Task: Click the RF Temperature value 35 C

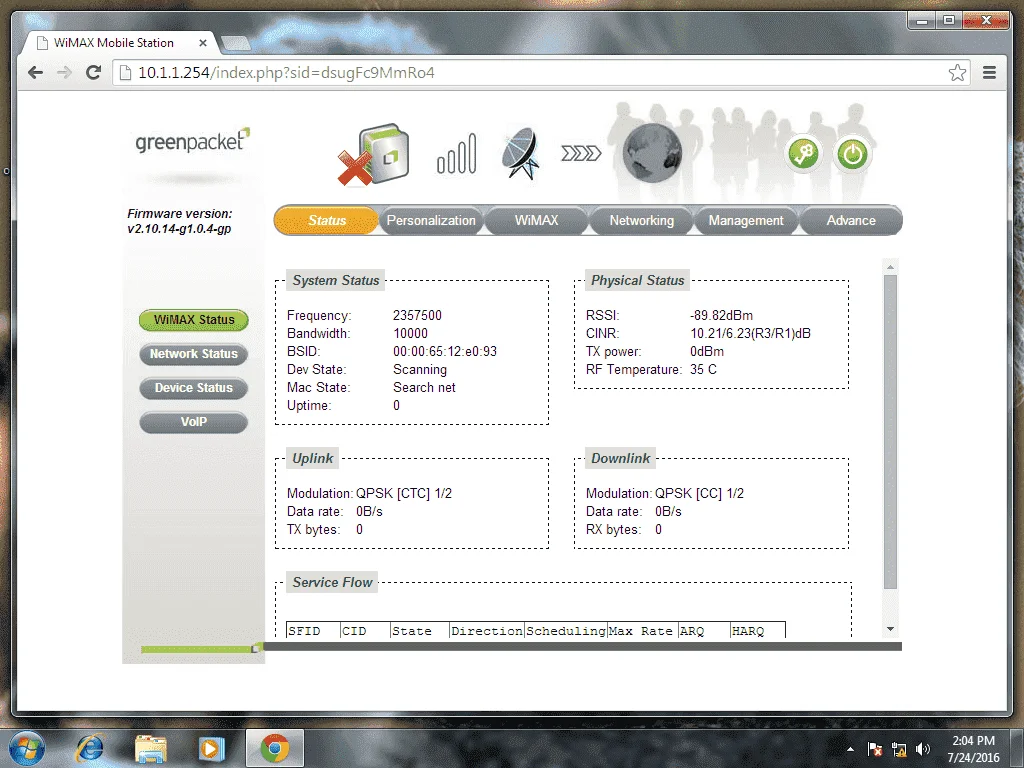Action: coord(703,370)
